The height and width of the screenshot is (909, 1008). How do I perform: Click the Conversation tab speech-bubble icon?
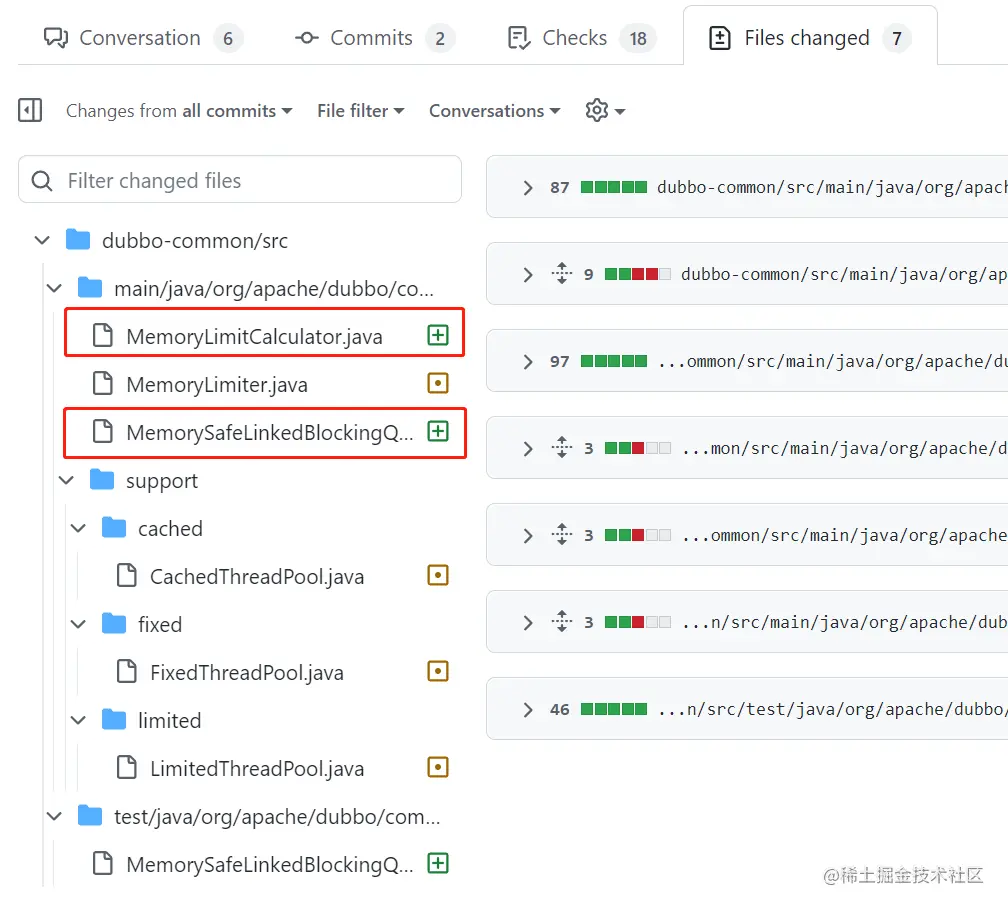(x=56, y=38)
